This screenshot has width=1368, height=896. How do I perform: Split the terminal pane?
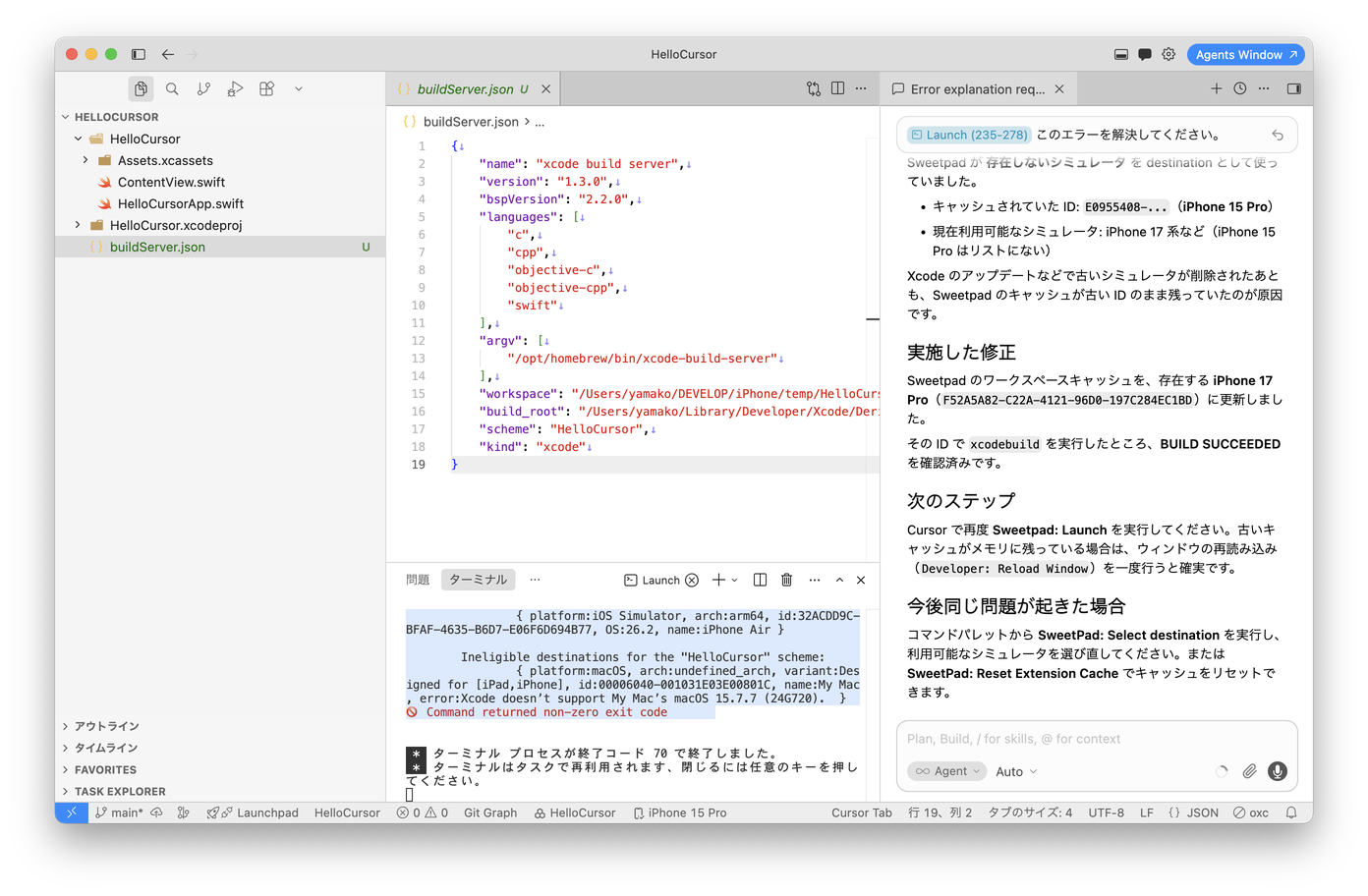pyautogui.click(x=760, y=580)
